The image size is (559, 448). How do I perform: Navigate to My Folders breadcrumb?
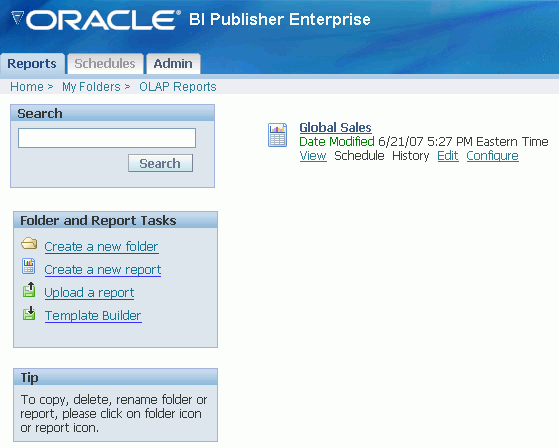tap(91, 87)
